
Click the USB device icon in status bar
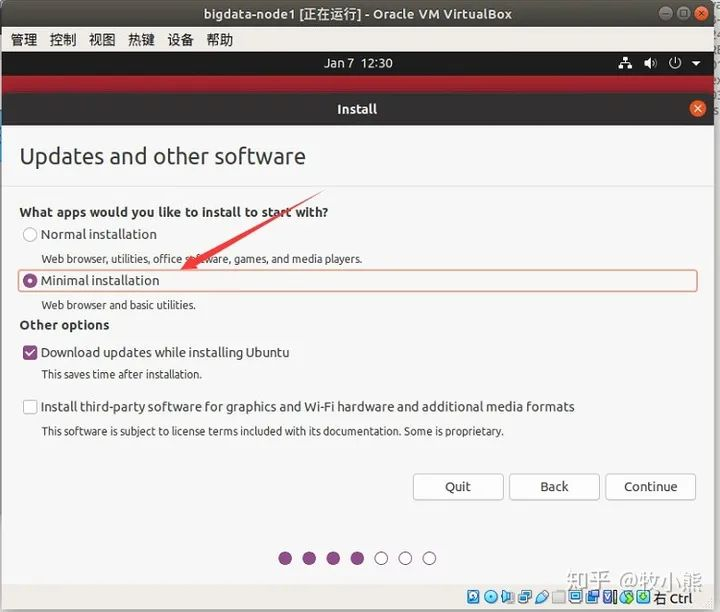tap(542, 596)
